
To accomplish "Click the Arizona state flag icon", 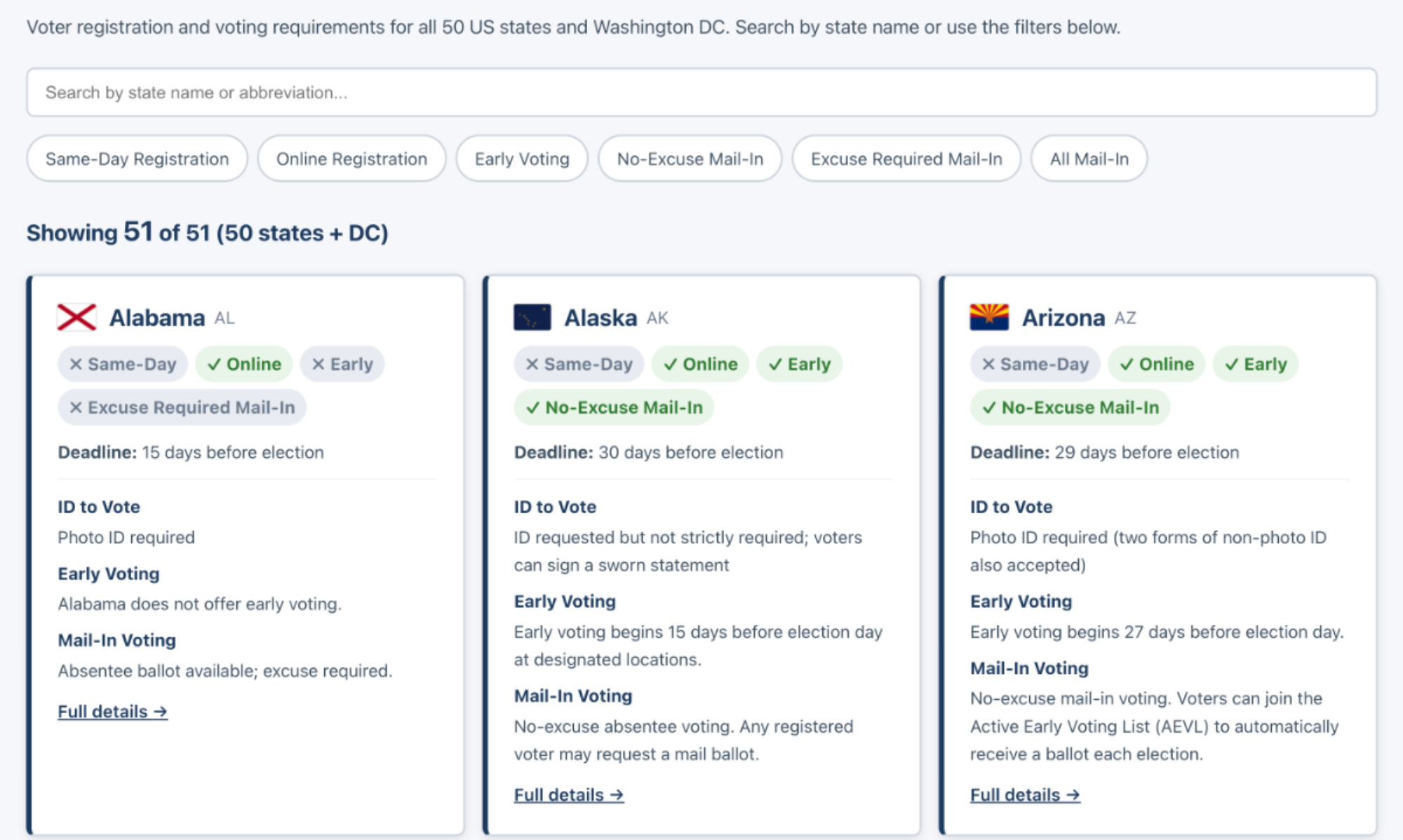I will pyautogui.click(x=988, y=318).
